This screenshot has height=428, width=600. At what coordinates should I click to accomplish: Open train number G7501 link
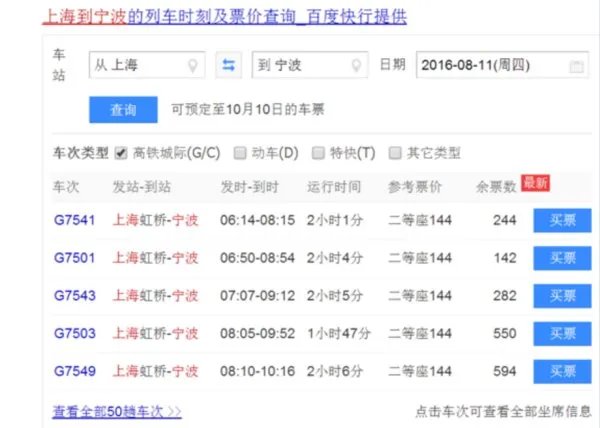(75, 258)
